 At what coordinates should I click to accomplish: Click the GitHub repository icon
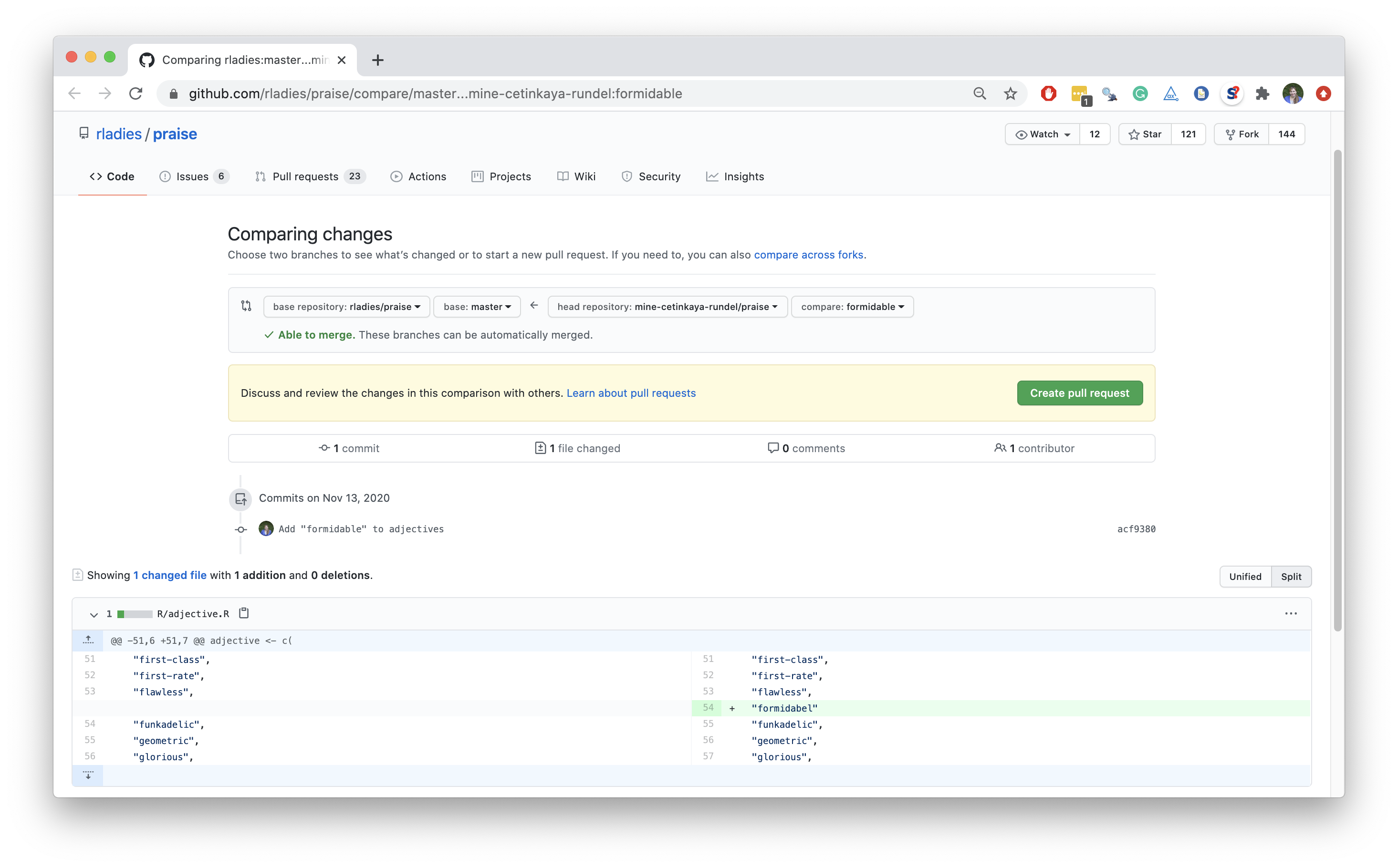tap(83, 133)
